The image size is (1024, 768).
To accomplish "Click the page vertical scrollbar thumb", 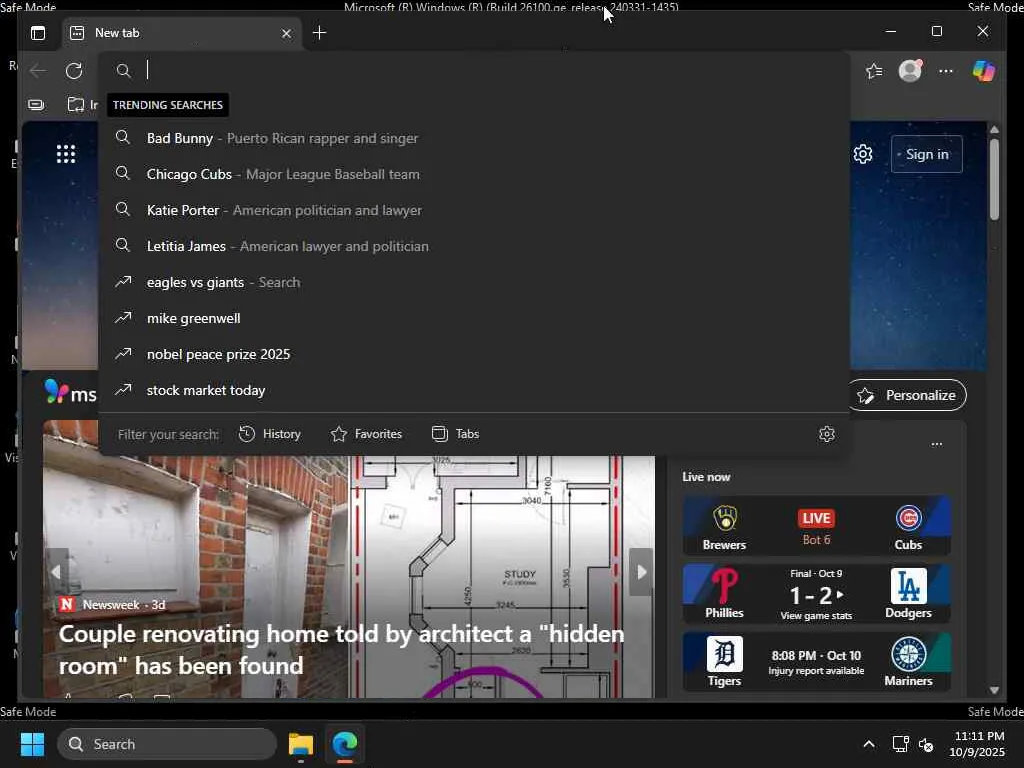I will pos(994,180).
